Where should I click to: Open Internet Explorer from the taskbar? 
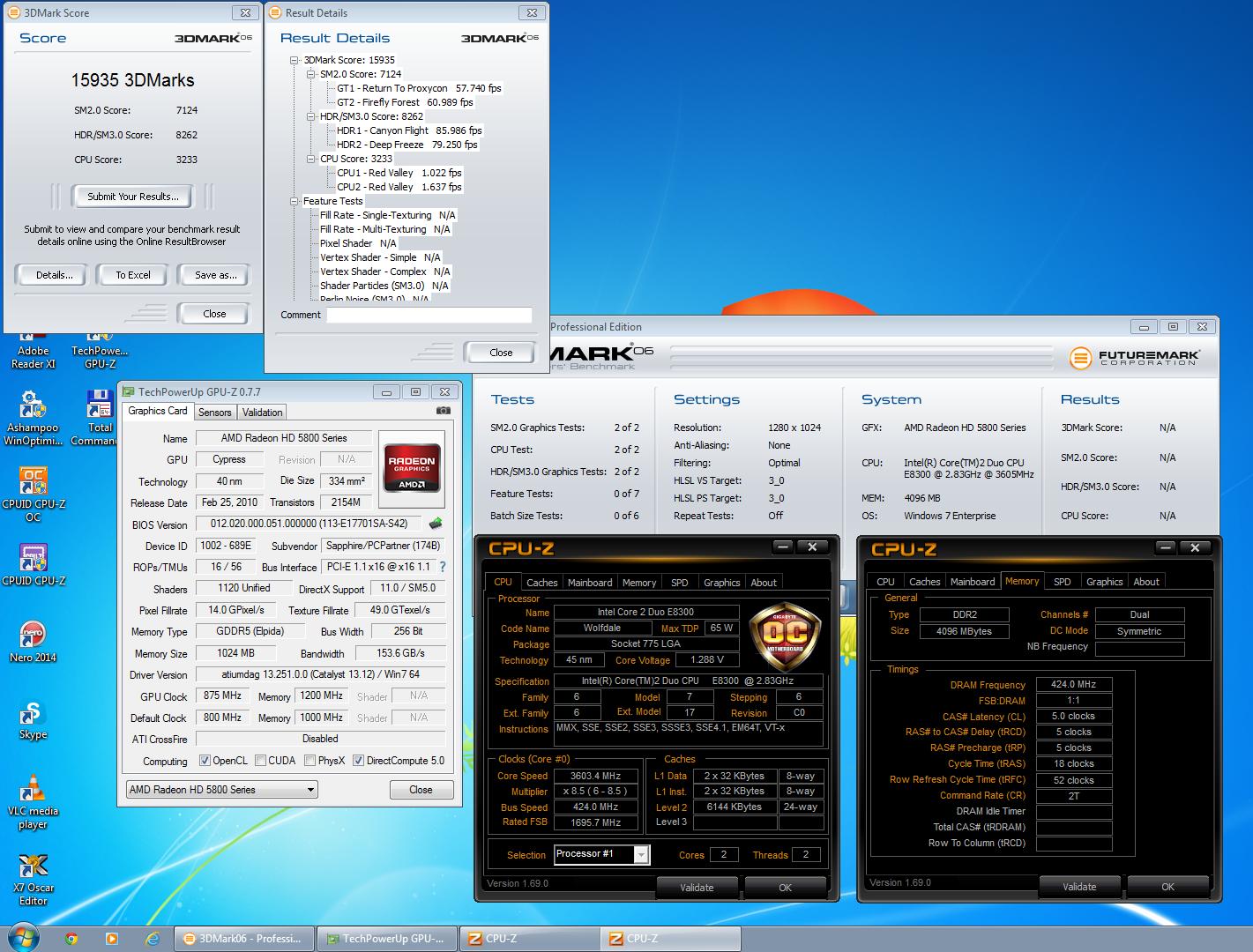pos(153,939)
